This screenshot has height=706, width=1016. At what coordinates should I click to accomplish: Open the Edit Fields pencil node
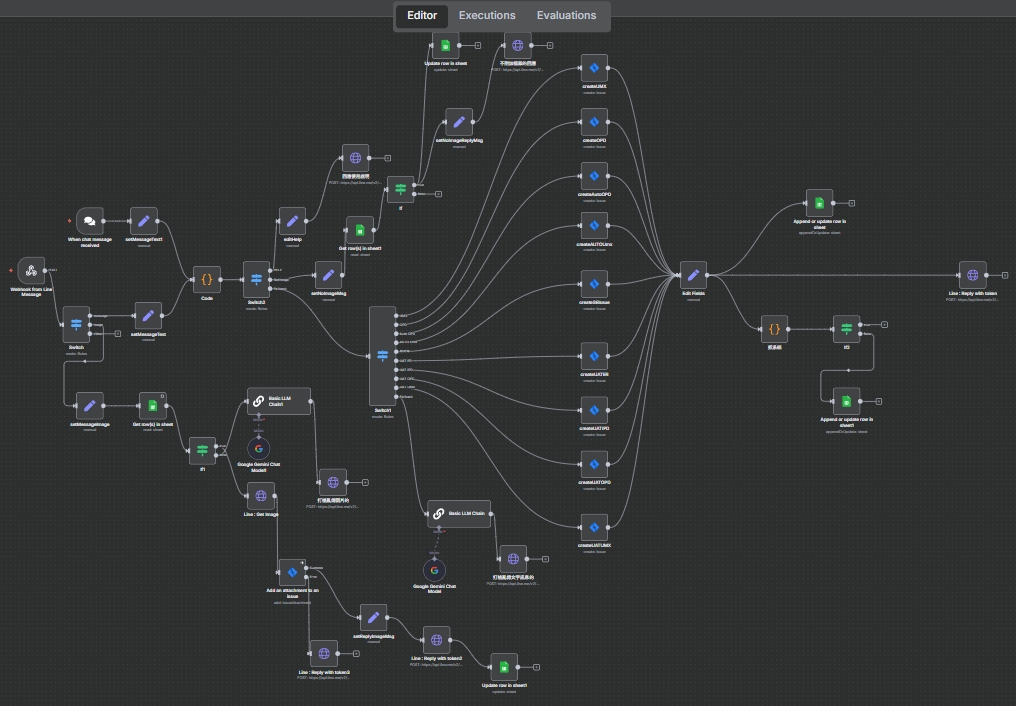pyautogui.click(x=693, y=277)
